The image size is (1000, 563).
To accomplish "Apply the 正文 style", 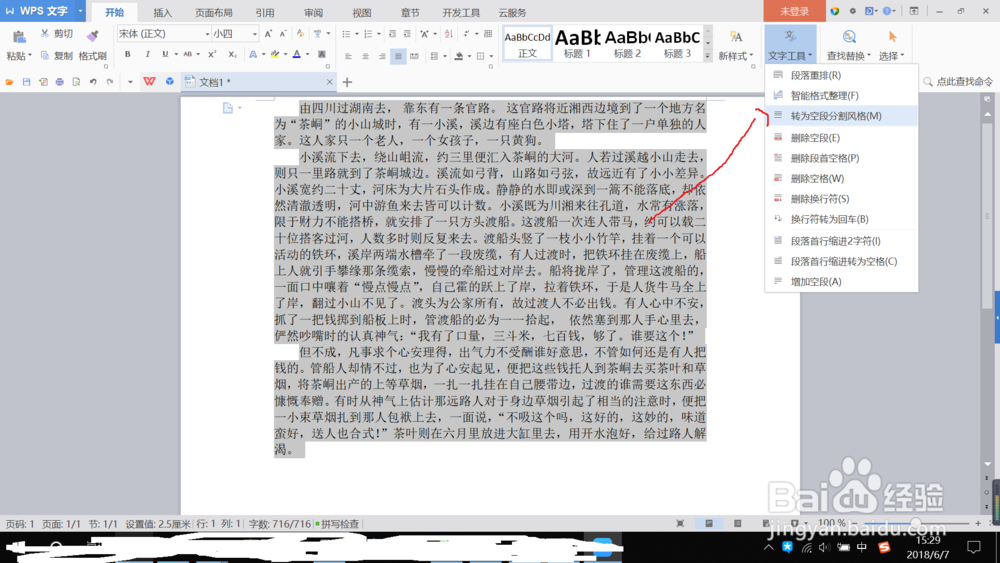I will [527, 43].
